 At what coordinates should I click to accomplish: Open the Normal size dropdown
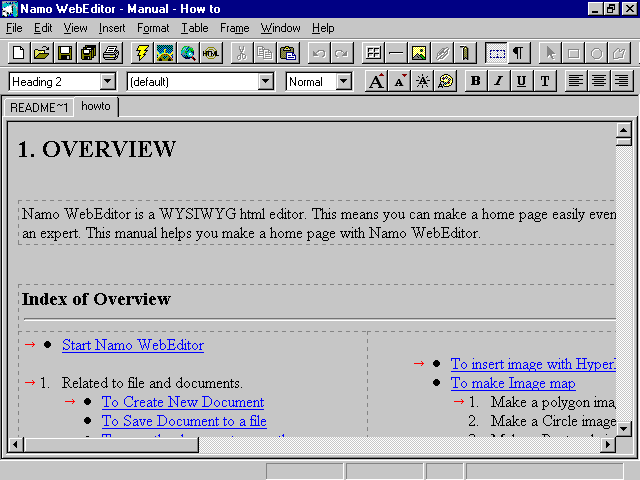[343, 81]
